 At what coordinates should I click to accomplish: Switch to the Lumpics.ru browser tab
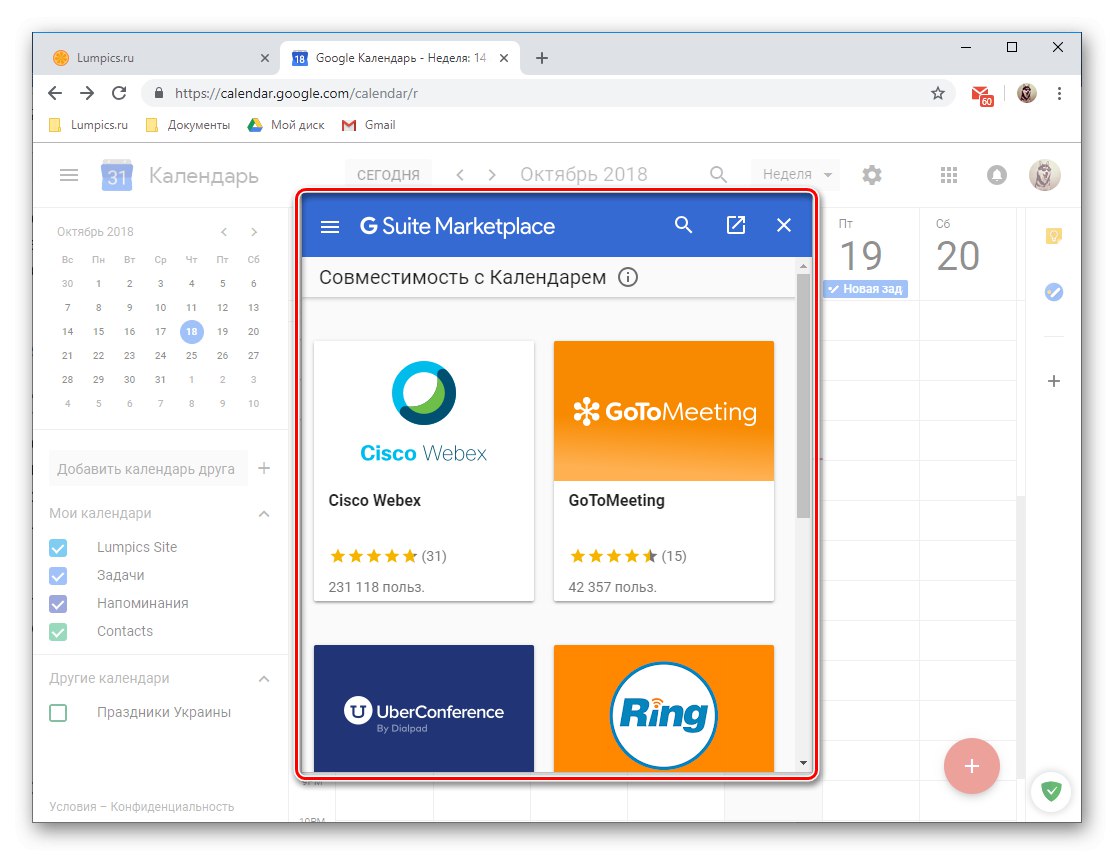click(160, 57)
